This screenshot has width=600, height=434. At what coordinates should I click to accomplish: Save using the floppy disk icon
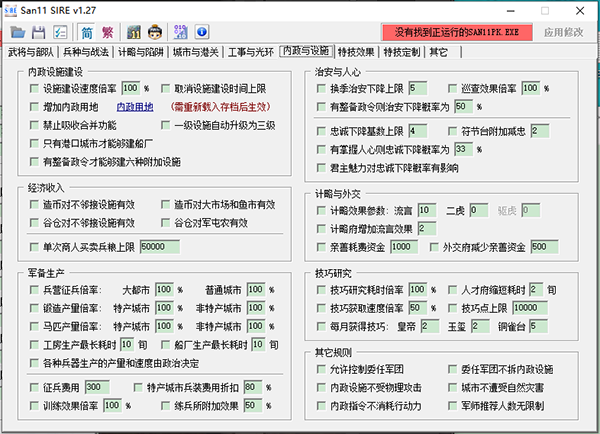pyautogui.click(x=39, y=32)
